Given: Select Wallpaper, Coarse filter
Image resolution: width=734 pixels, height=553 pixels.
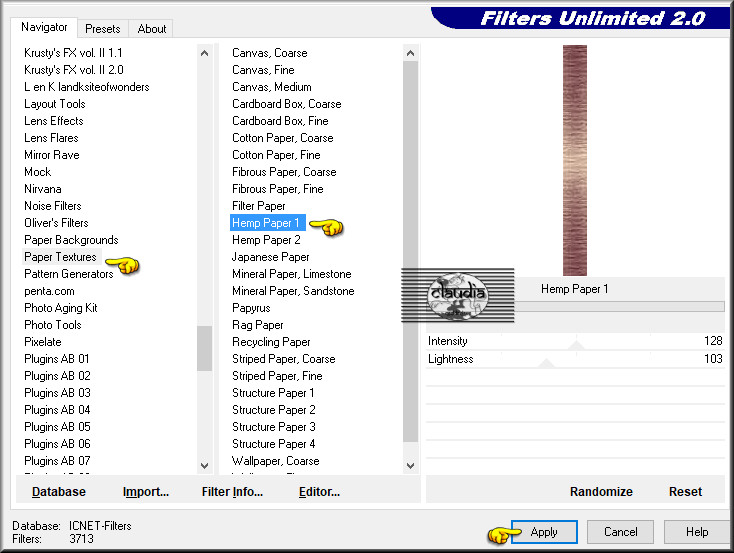Looking at the screenshot, I should (x=276, y=461).
